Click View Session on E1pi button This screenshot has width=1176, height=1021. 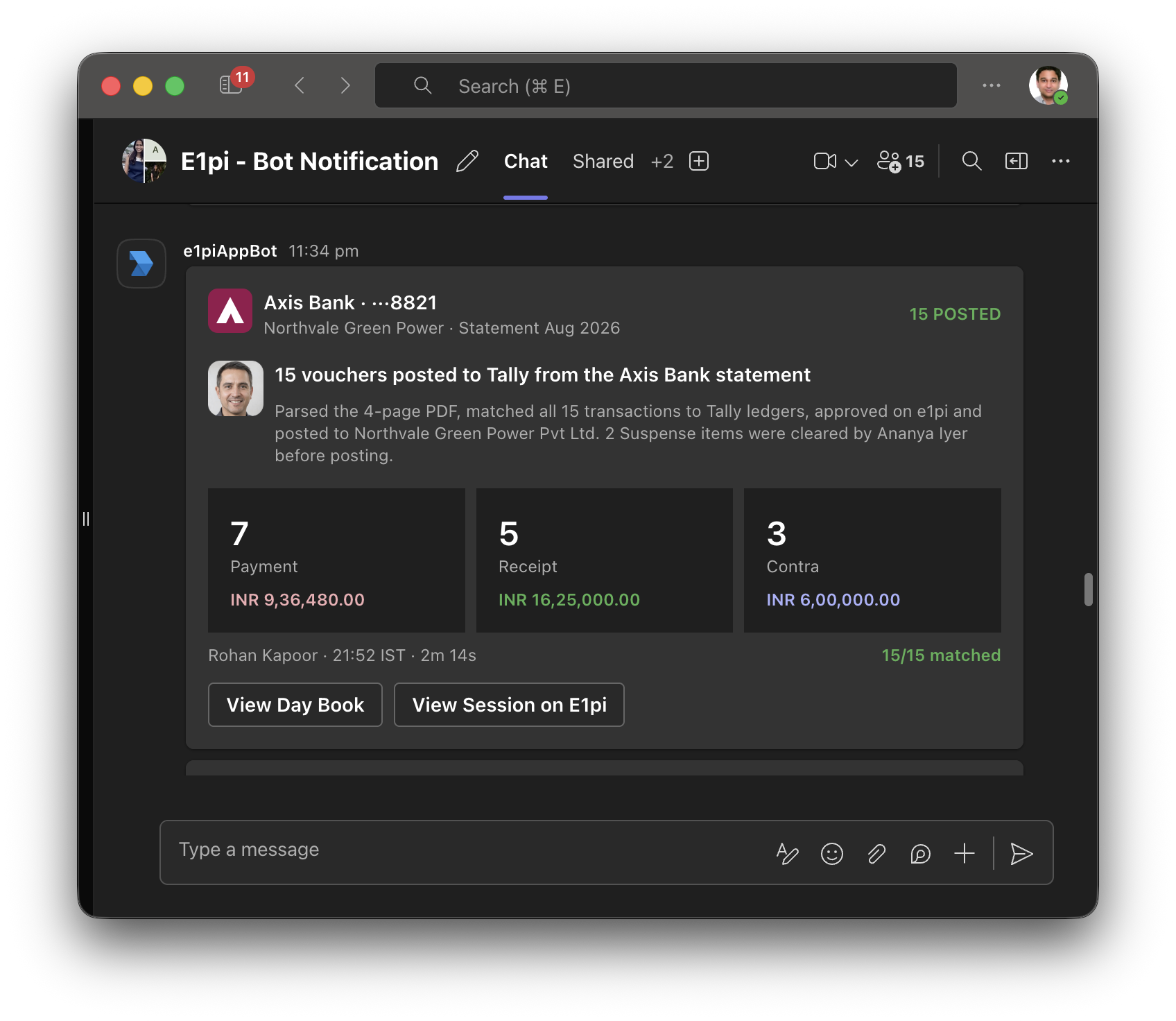pos(510,705)
